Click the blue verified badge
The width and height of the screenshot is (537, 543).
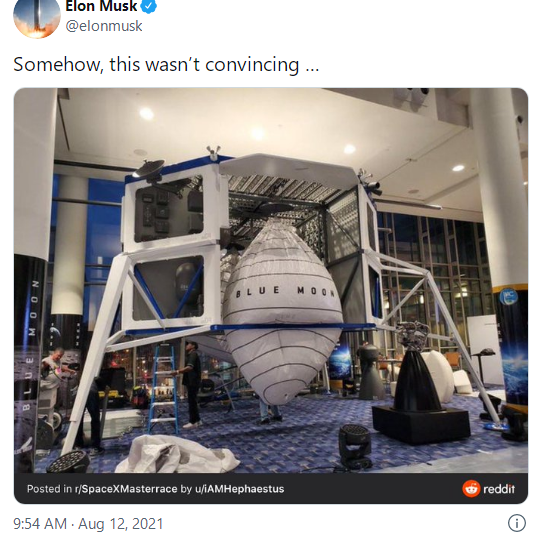[x=150, y=6]
